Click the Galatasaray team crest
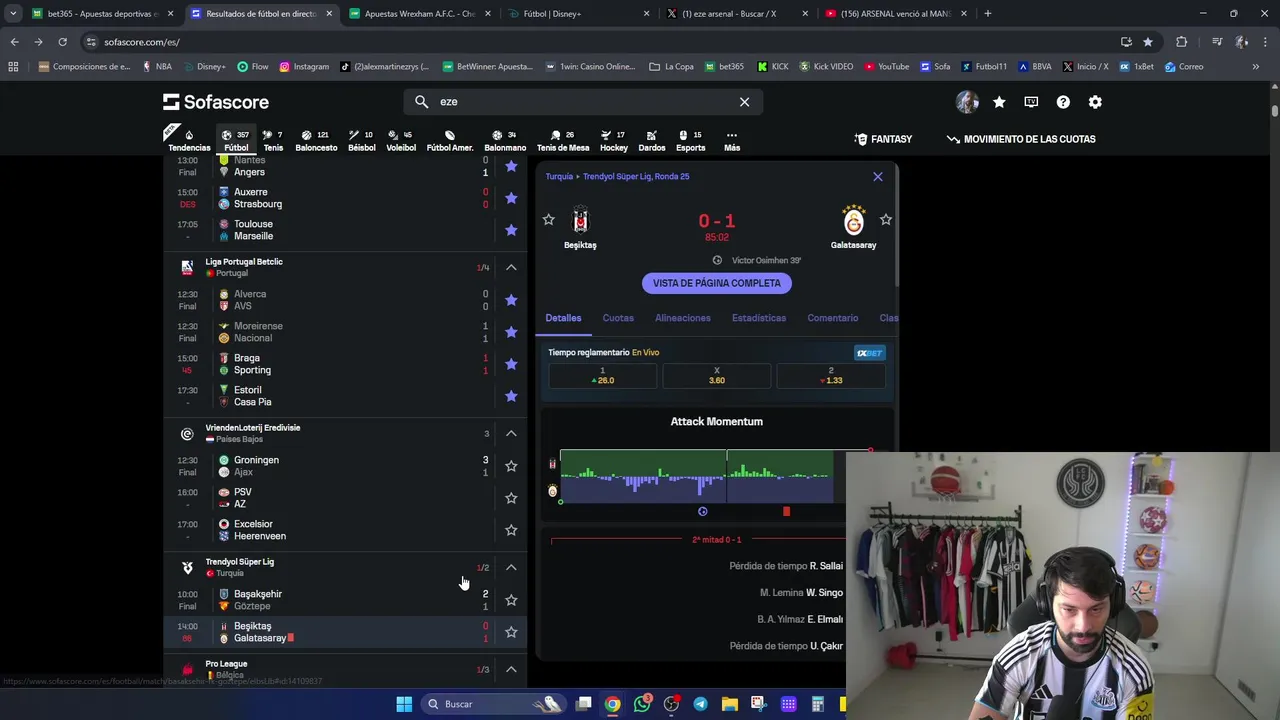Image resolution: width=1280 pixels, height=720 pixels. 853,220
